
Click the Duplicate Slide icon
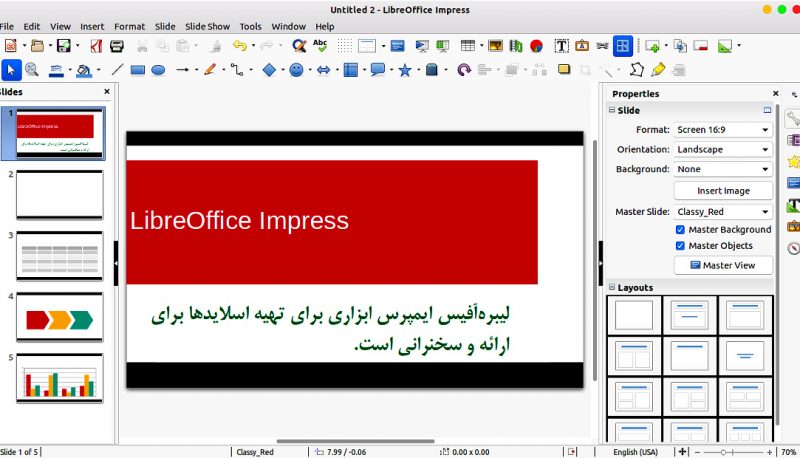(x=680, y=46)
